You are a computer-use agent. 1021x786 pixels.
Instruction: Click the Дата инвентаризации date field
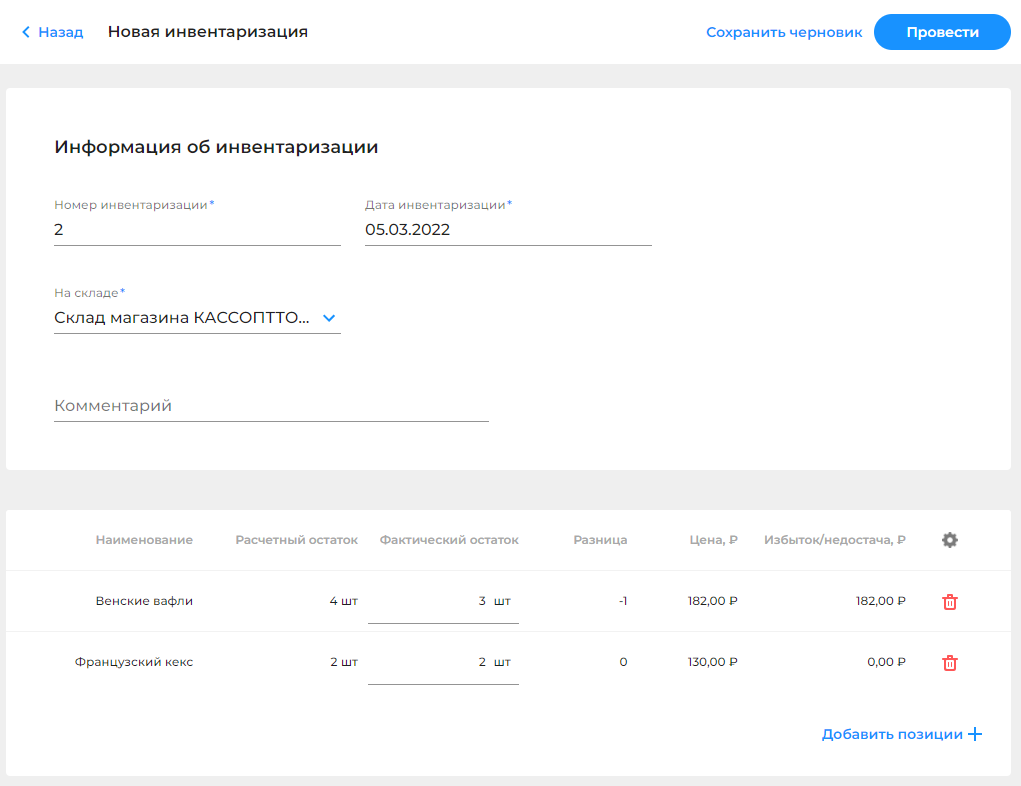click(x=507, y=230)
